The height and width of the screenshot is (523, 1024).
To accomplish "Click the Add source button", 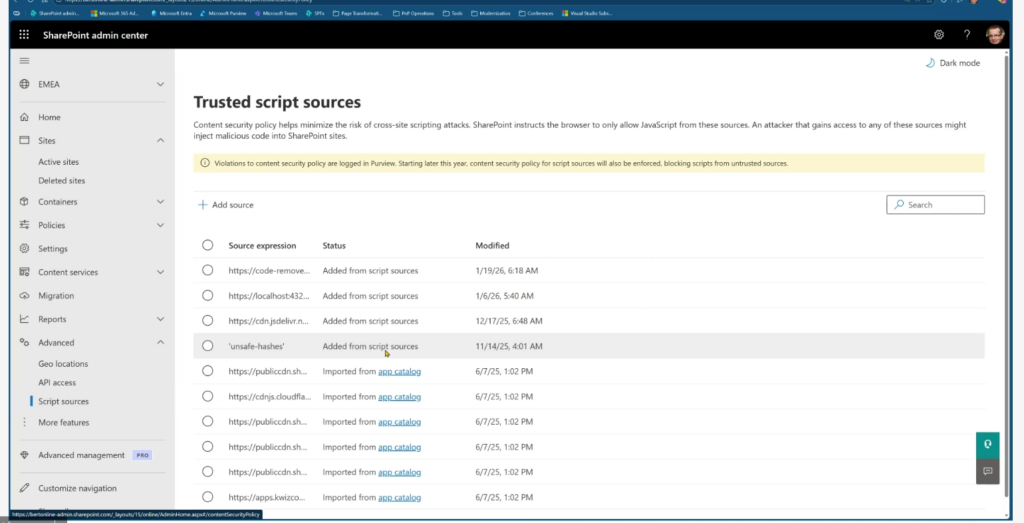I will (x=225, y=205).
